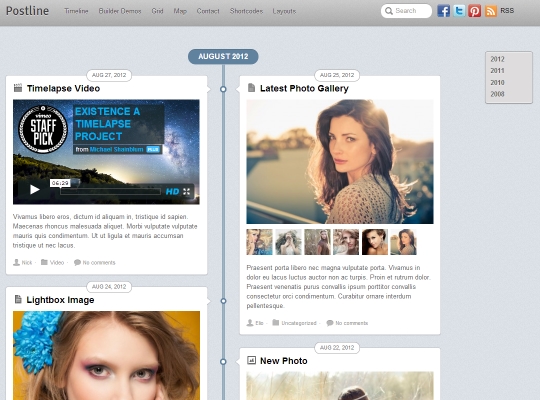Open the Grid menu item
Screen dimensions: 540x400
[157, 11]
